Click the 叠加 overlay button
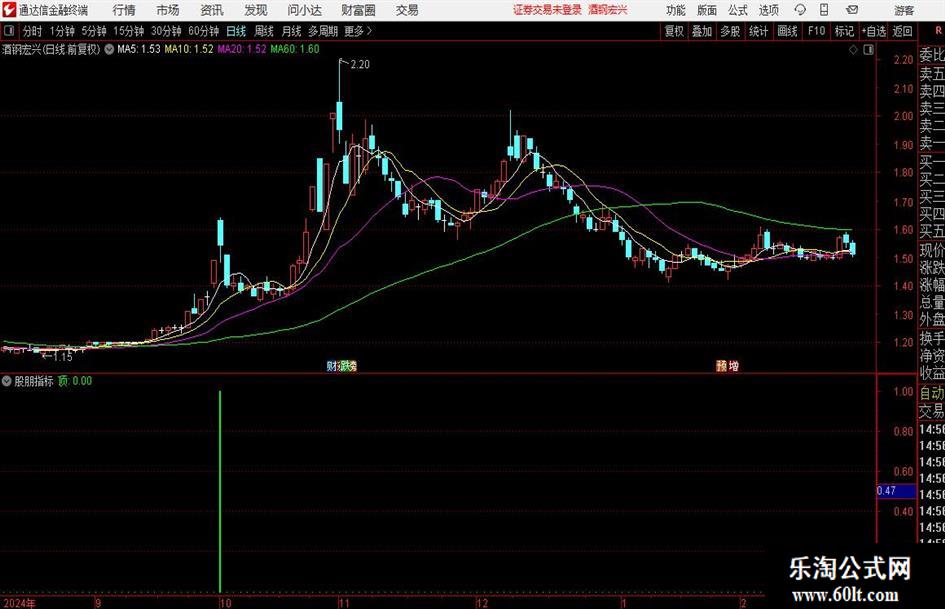The width and height of the screenshot is (945, 609). tap(702, 31)
